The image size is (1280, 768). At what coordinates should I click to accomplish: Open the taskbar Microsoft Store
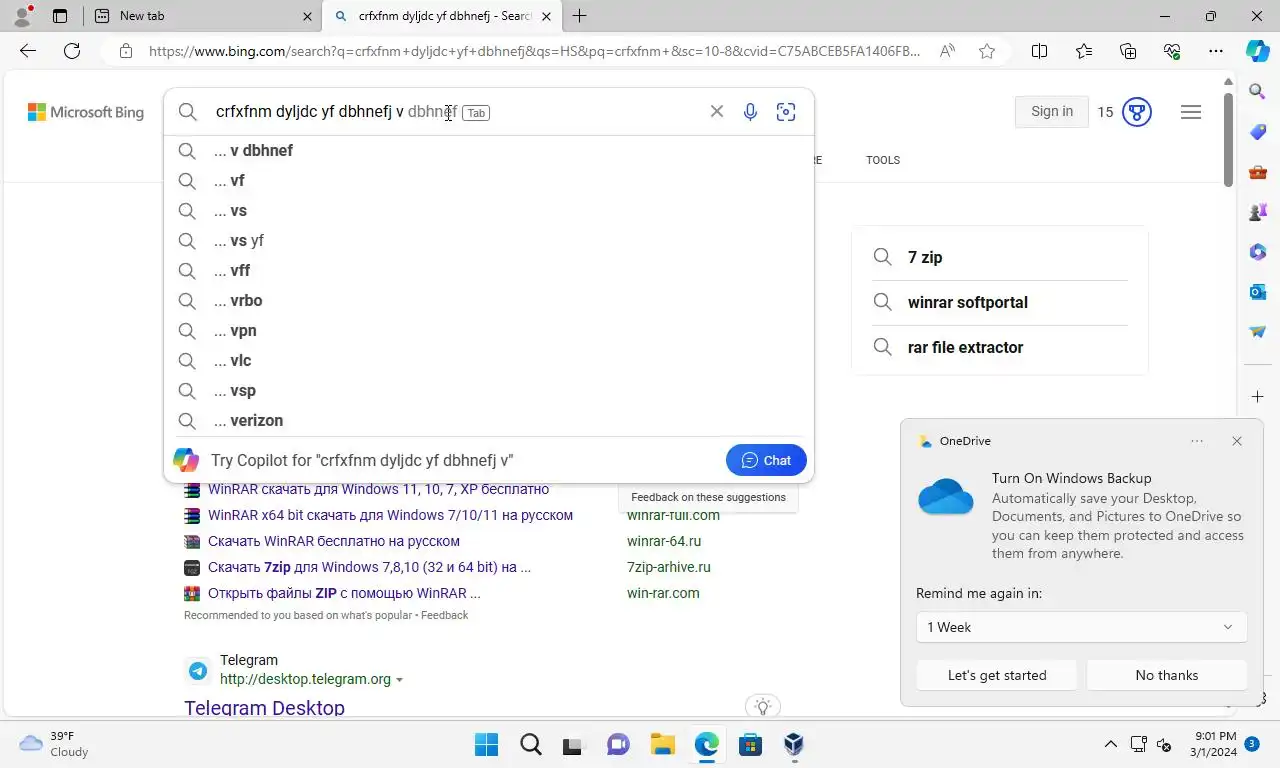pos(751,744)
